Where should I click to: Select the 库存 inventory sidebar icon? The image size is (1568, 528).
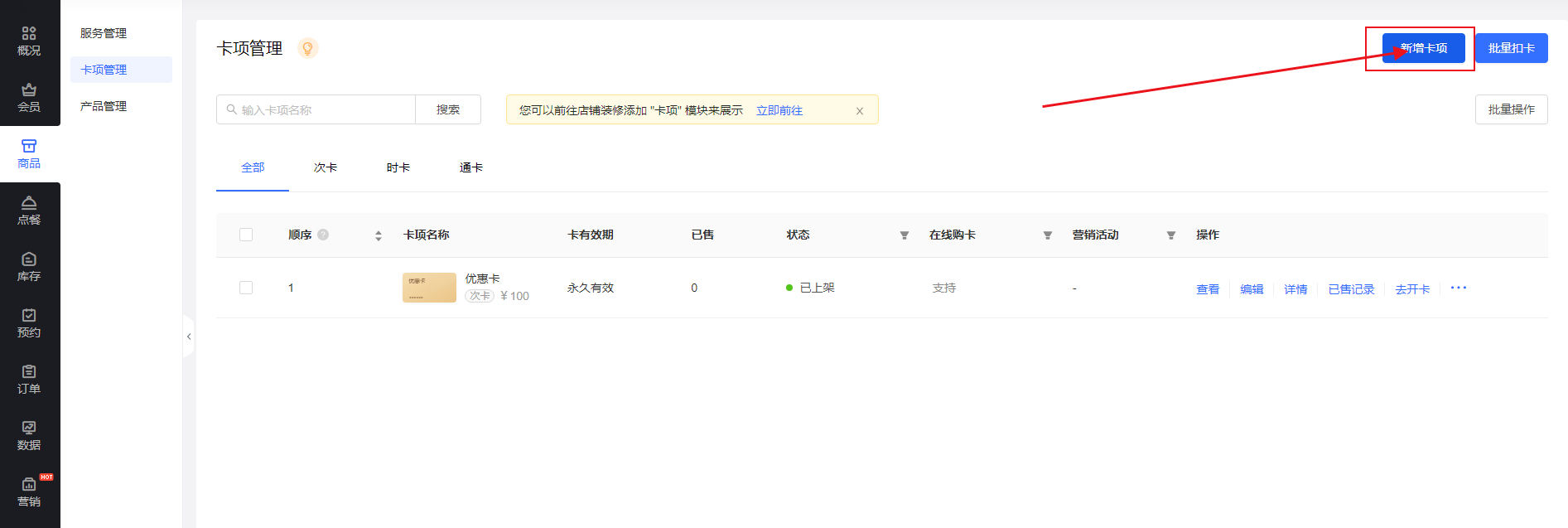(x=29, y=266)
